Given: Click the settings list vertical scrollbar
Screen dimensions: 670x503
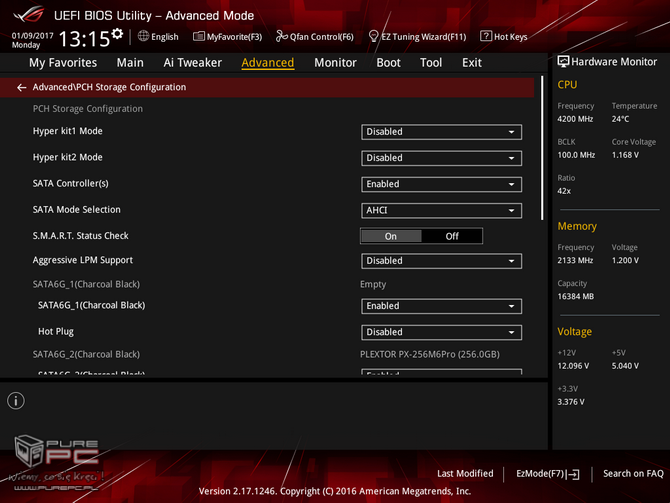Looking at the screenshot, I should click(x=542, y=148).
